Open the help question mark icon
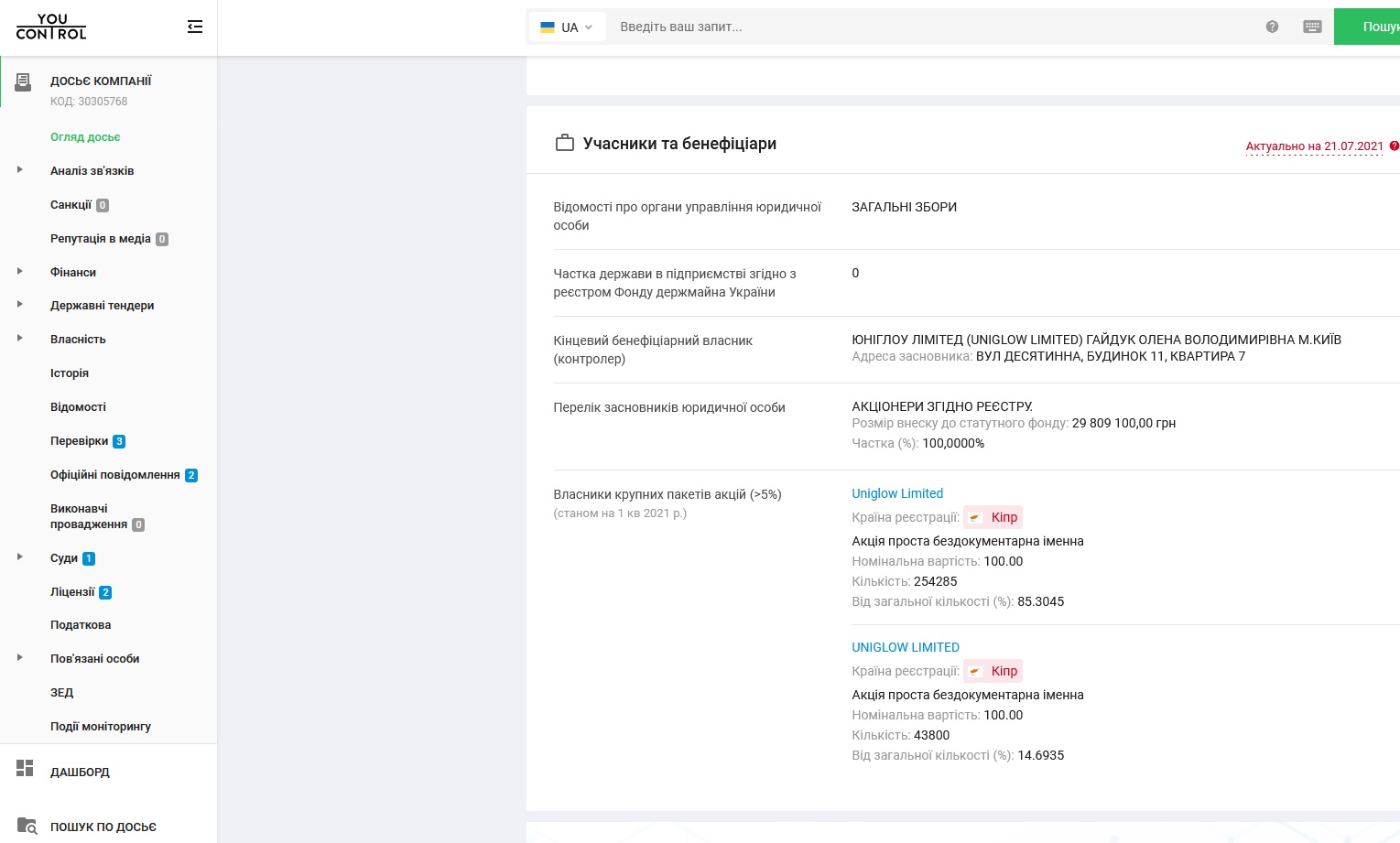This screenshot has height=843, width=1400. click(x=1272, y=27)
